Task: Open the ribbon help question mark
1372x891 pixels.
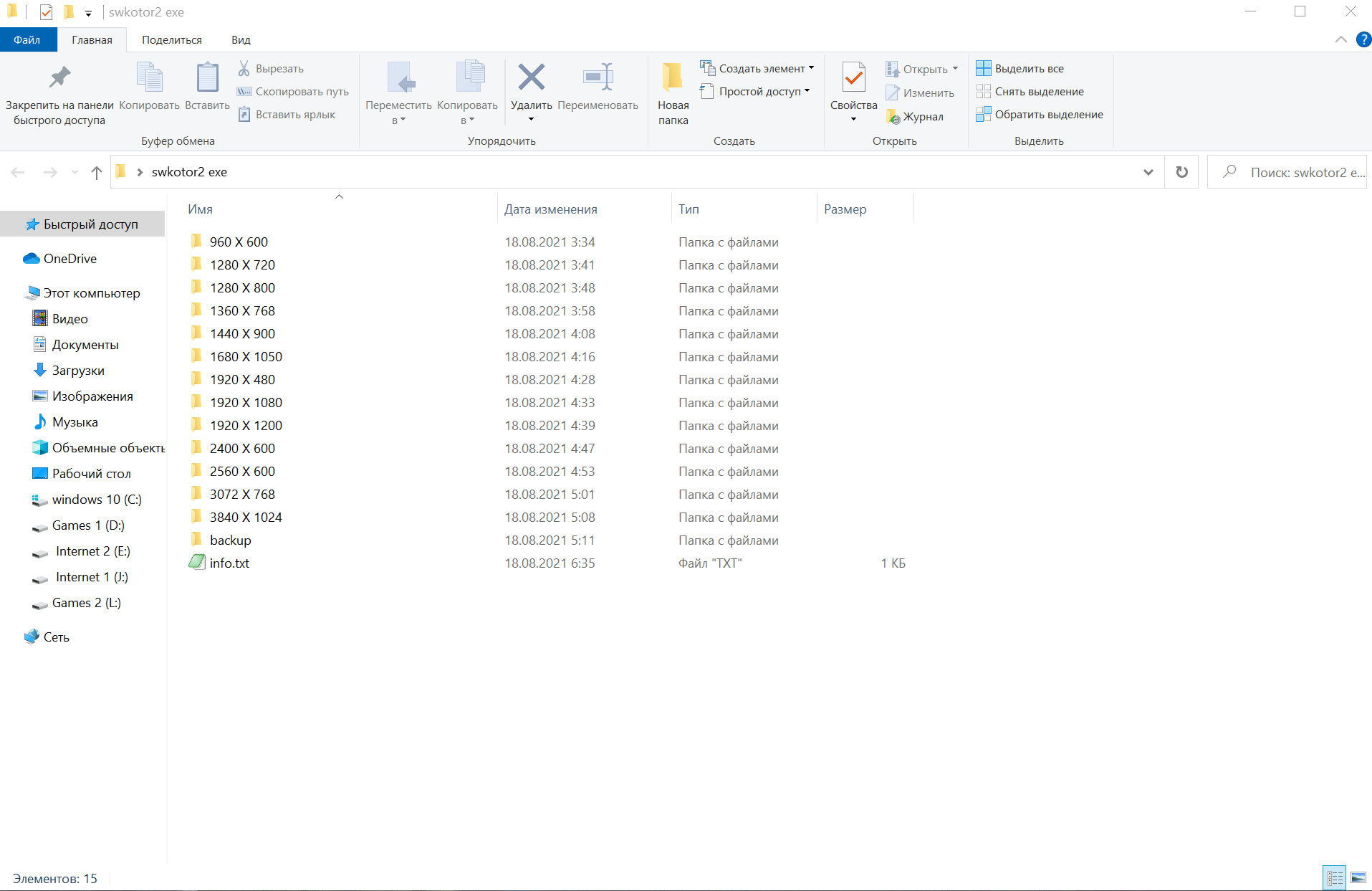Action: click(1363, 39)
